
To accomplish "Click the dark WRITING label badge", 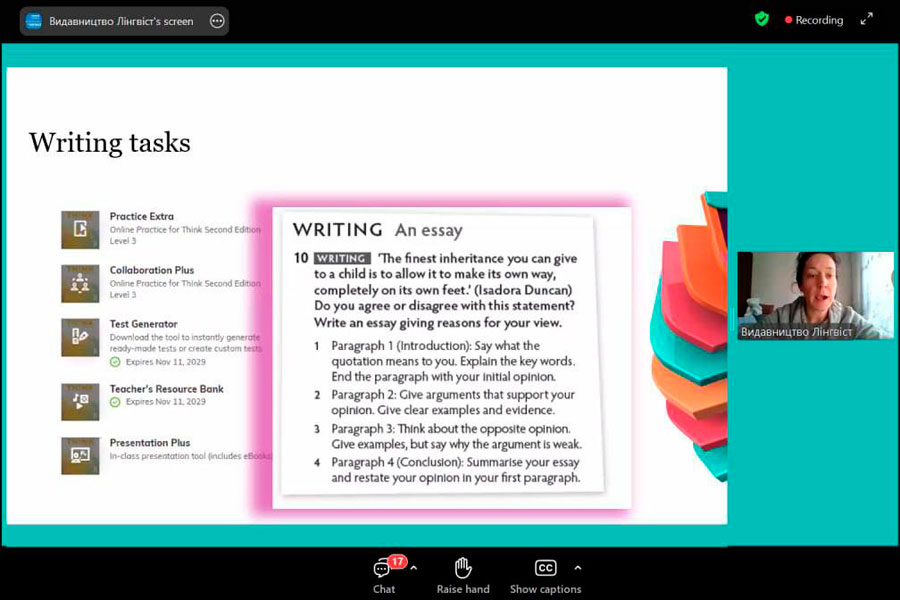I will coord(342,258).
